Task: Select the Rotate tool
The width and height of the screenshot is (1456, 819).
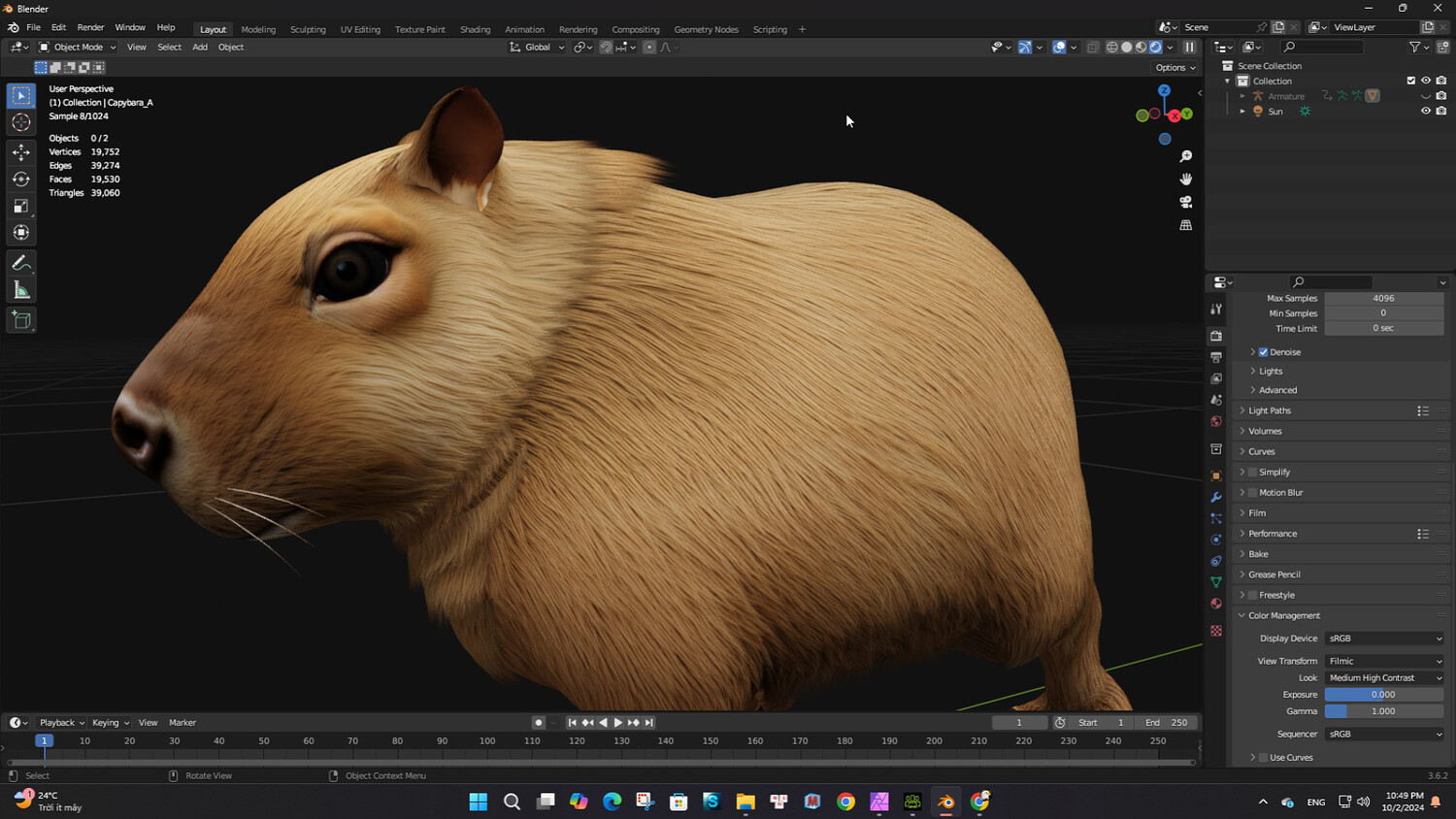Action: 21,179
